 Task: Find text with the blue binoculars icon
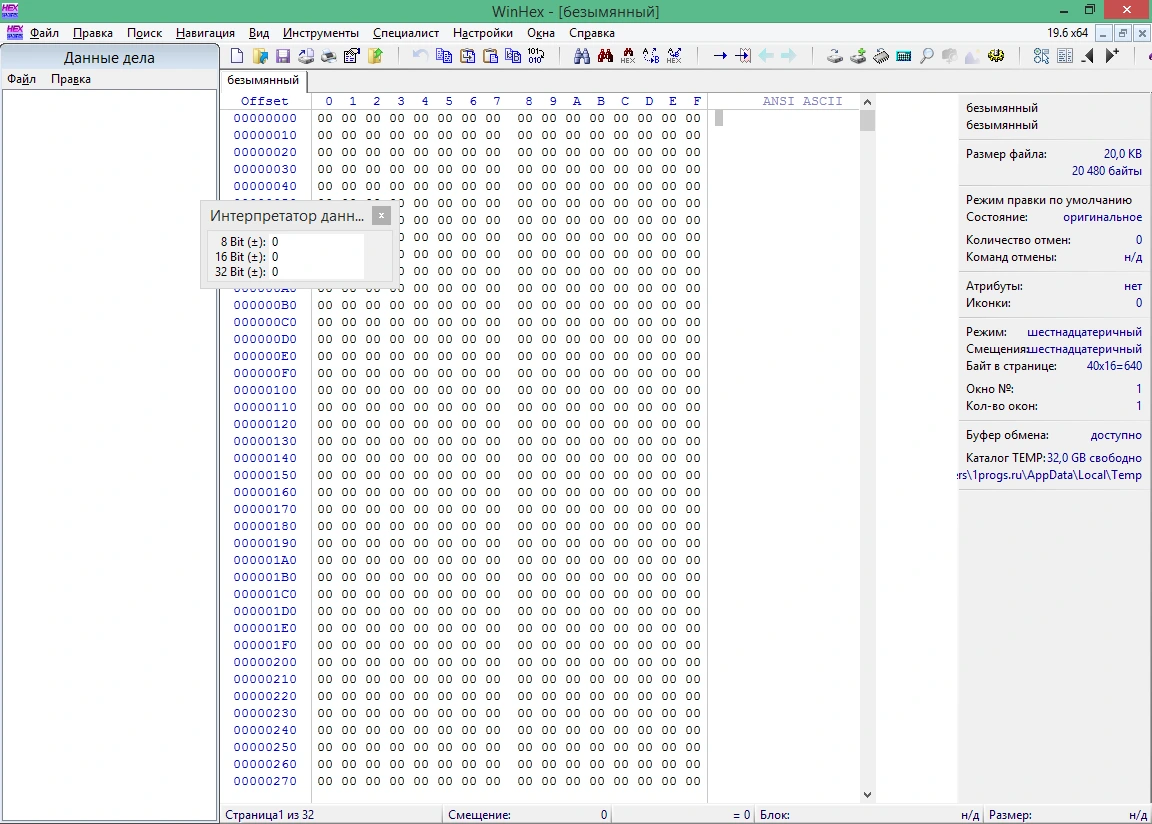point(582,56)
